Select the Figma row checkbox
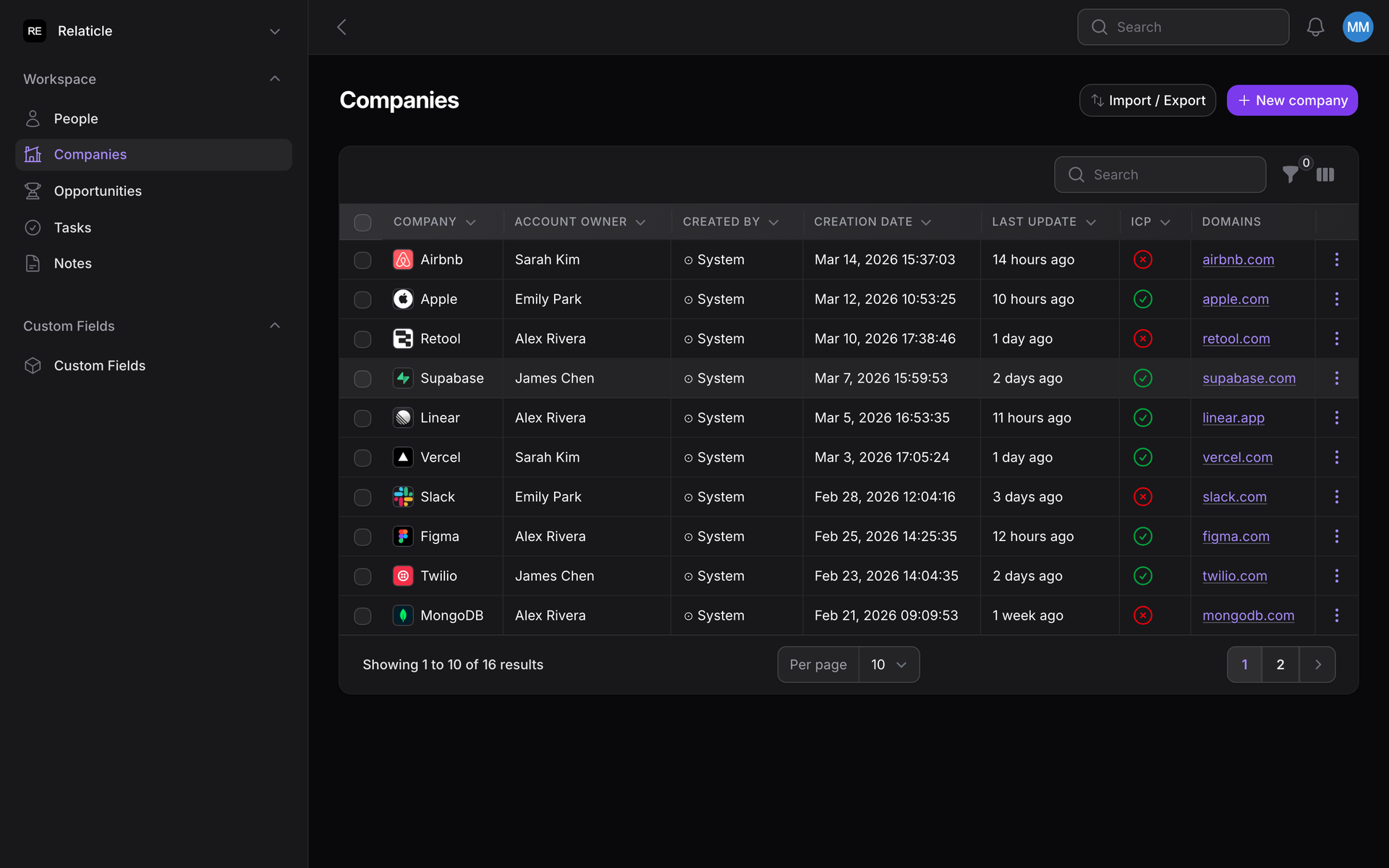The height and width of the screenshot is (868, 1389). tap(362, 537)
